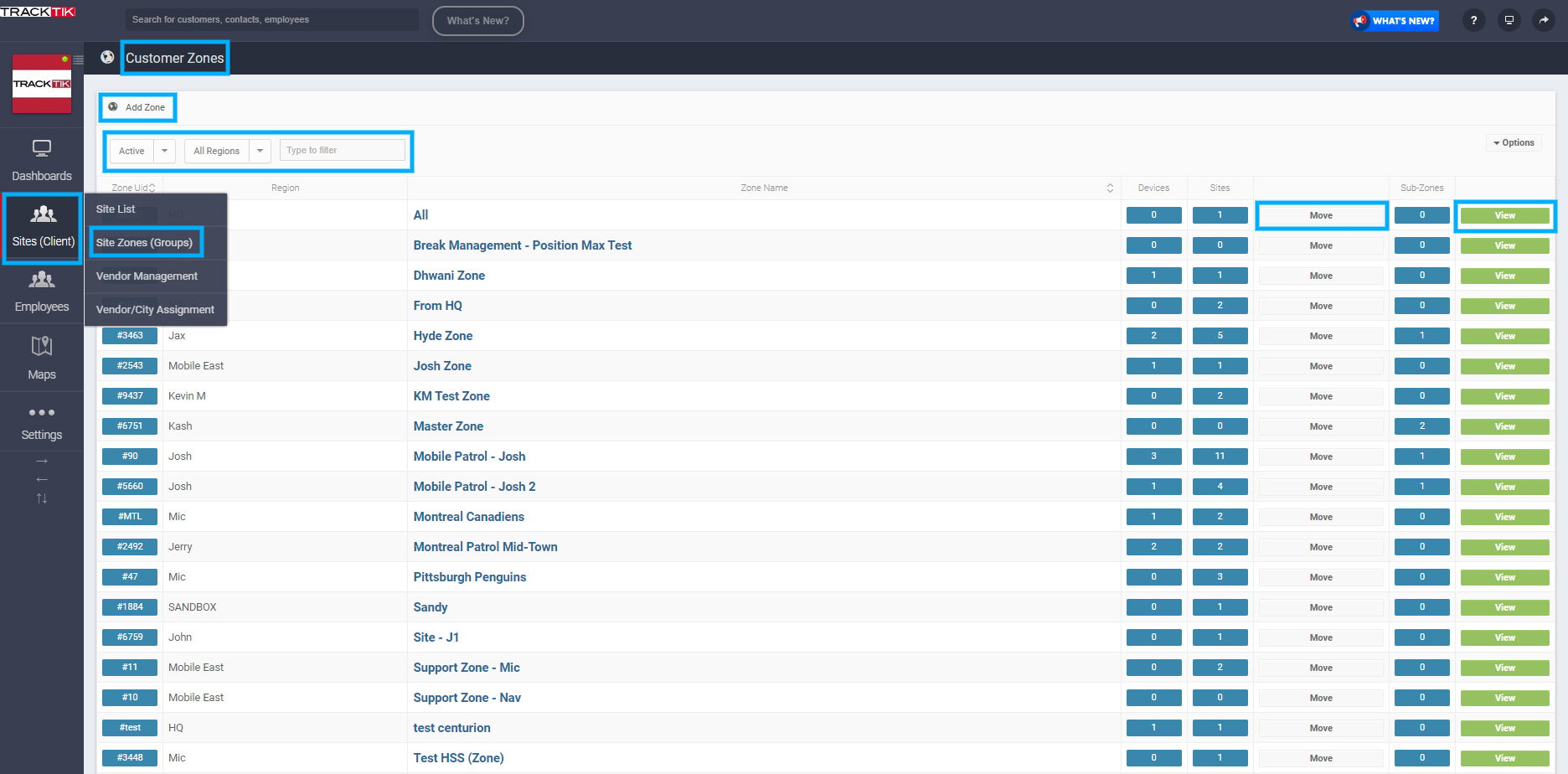
Task: Open the Settings sidebar section
Action: (42, 422)
